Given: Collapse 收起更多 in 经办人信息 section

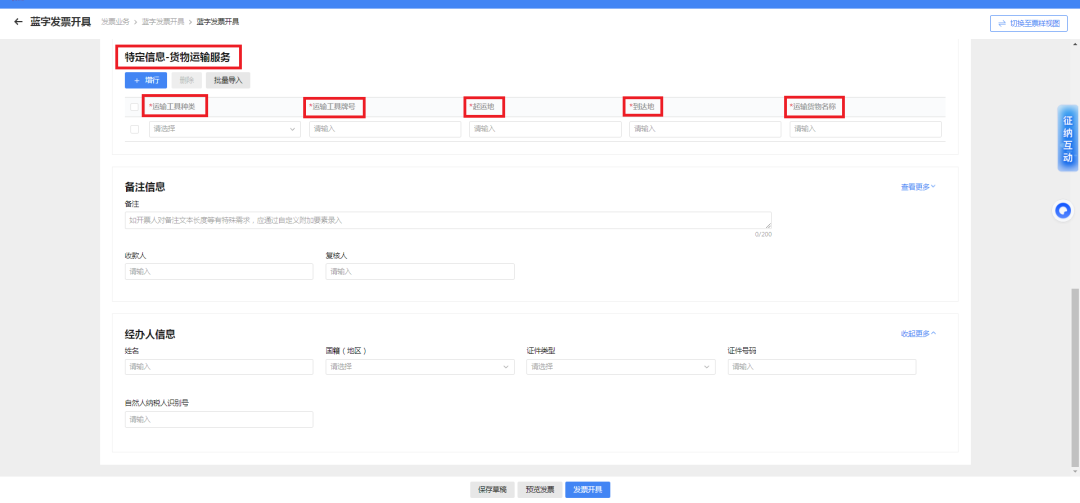Looking at the screenshot, I should point(918,333).
